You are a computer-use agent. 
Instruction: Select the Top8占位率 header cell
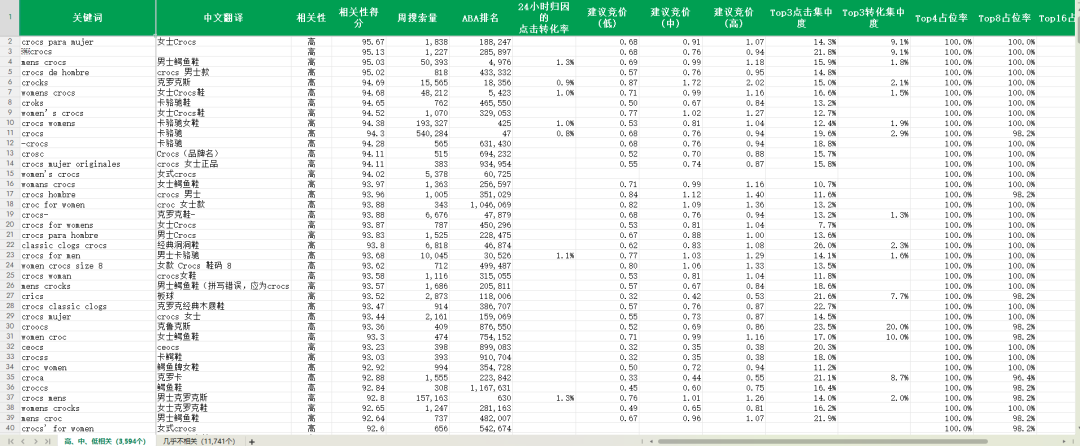coord(1006,19)
